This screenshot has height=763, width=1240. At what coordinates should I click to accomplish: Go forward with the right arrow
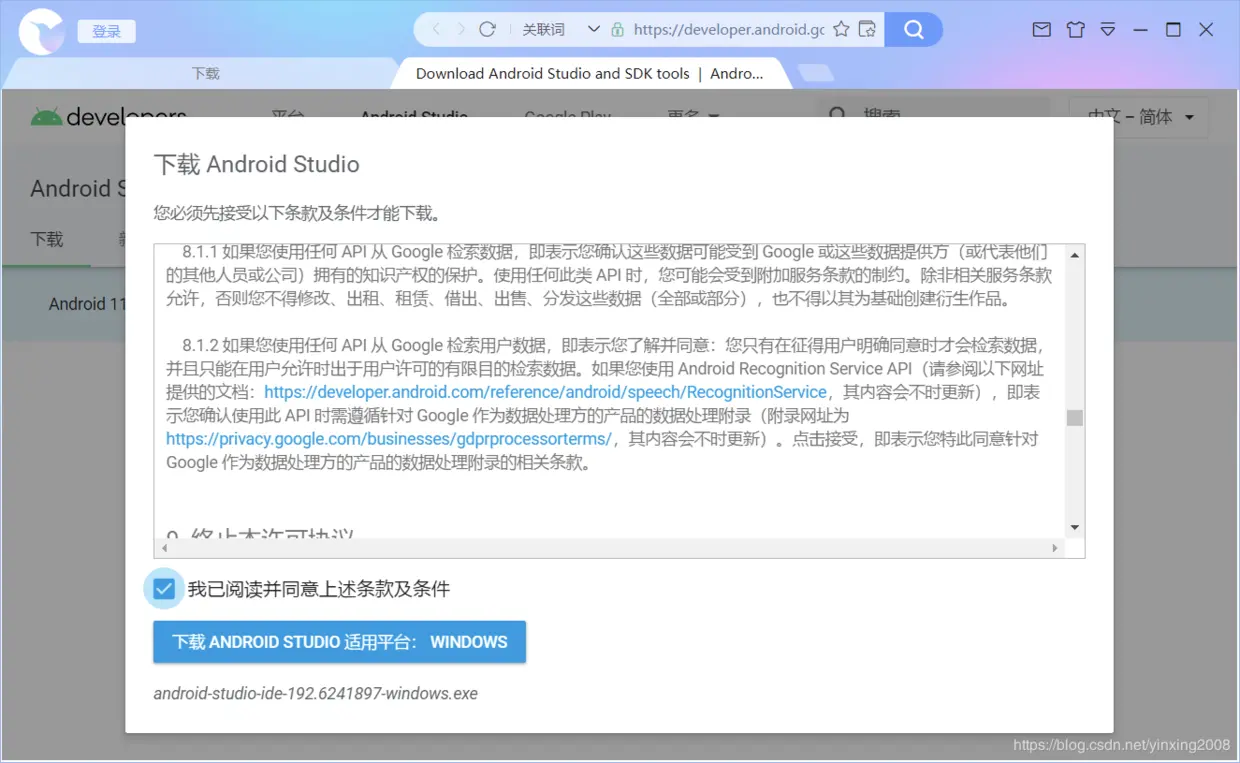461,29
